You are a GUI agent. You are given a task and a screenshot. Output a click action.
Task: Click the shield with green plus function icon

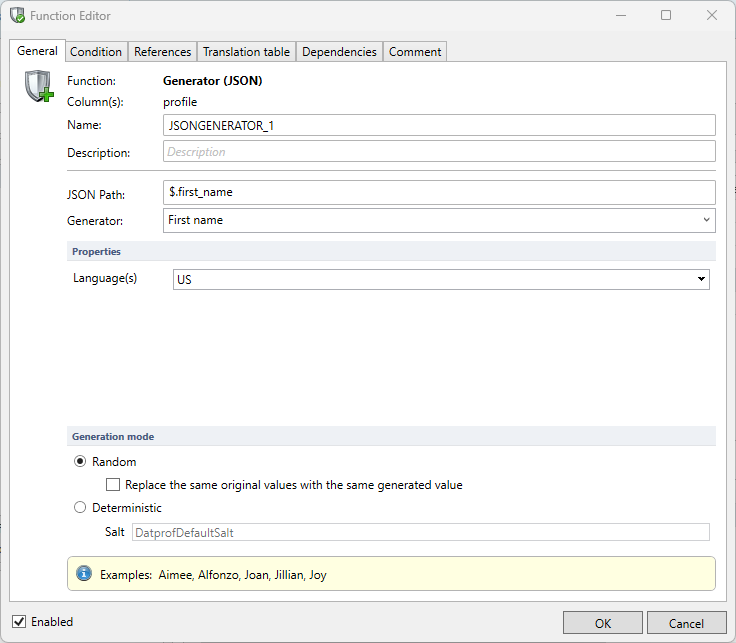[x=39, y=86]
